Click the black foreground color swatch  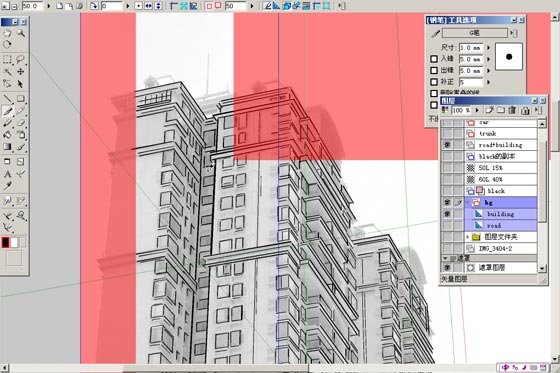pos(5,243)
